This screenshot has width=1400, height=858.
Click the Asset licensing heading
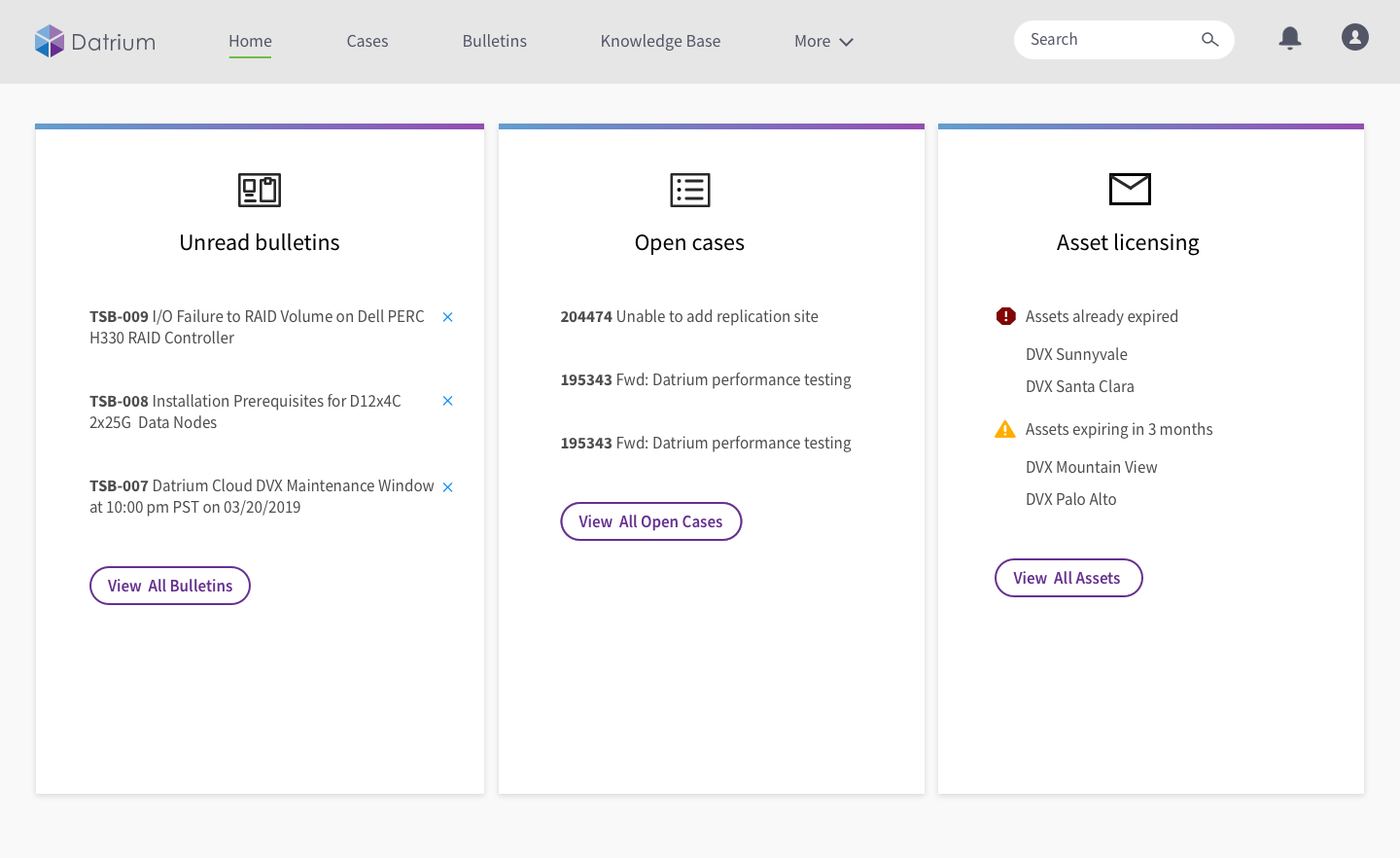(x=1128, y=242)
